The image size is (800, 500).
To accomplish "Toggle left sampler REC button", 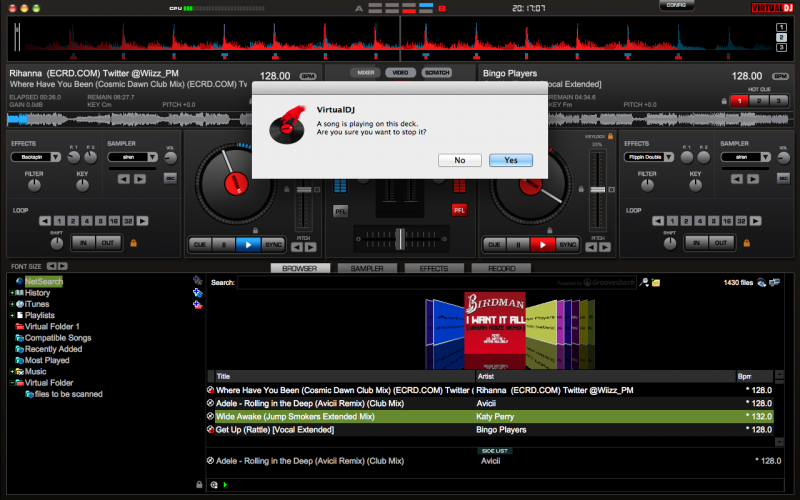I will coord(170,178).
